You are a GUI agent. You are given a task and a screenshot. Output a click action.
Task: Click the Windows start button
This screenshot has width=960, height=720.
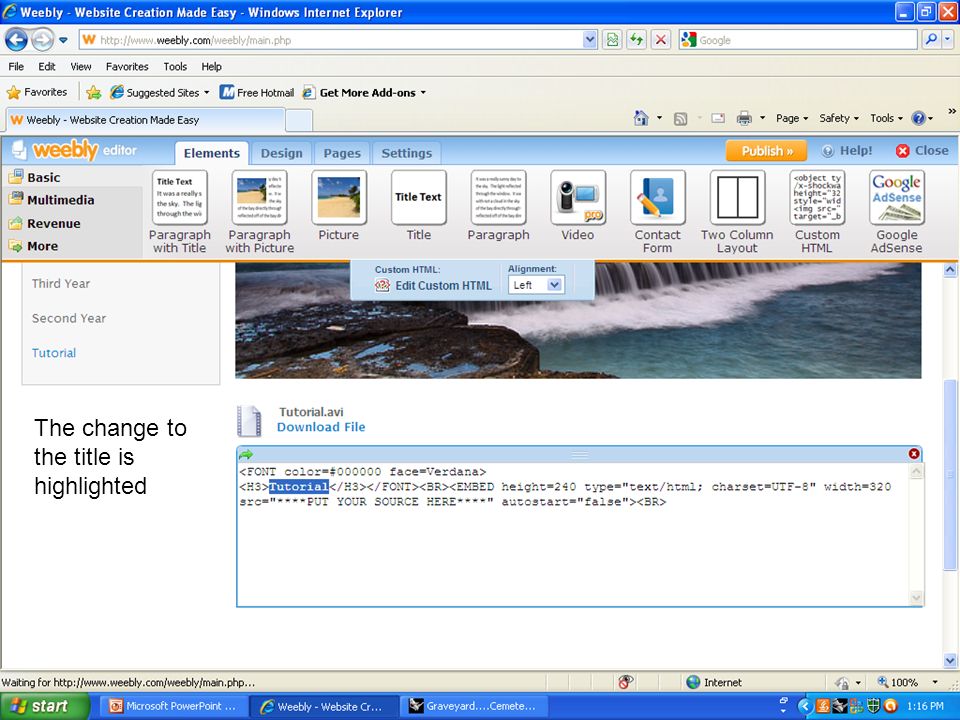click(44, 706)
